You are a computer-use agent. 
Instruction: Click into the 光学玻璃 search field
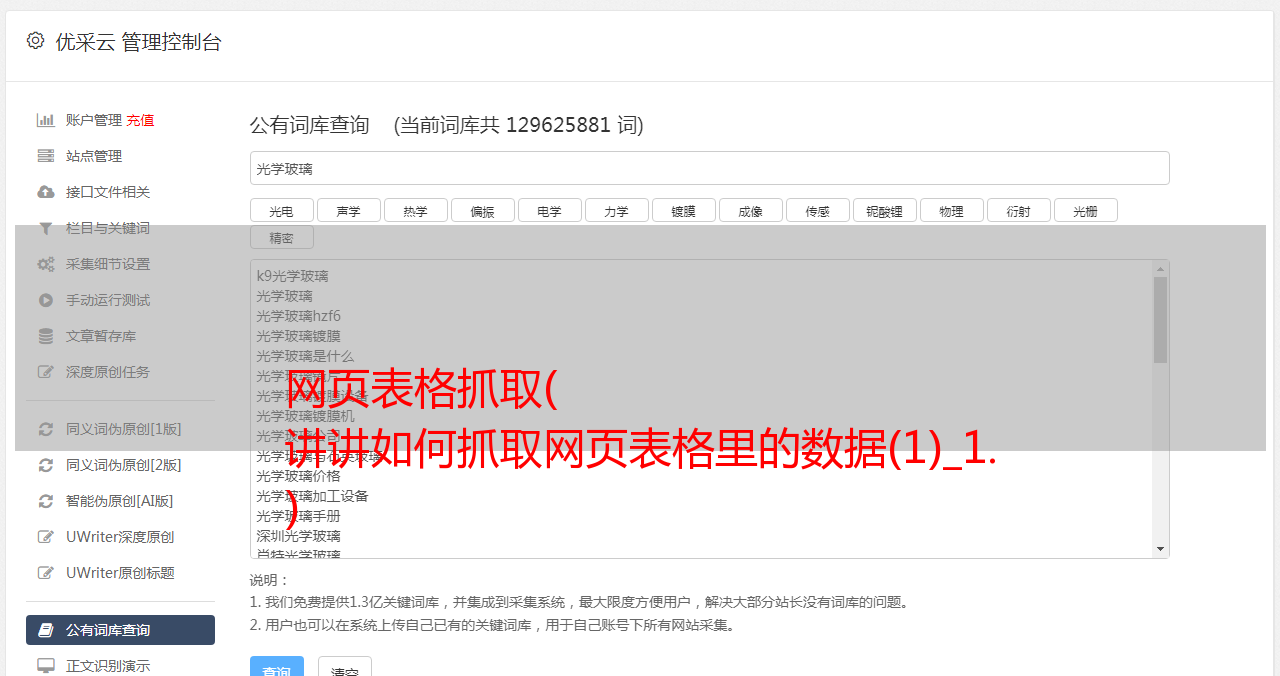pyautogui.click(x=710, y=168)
